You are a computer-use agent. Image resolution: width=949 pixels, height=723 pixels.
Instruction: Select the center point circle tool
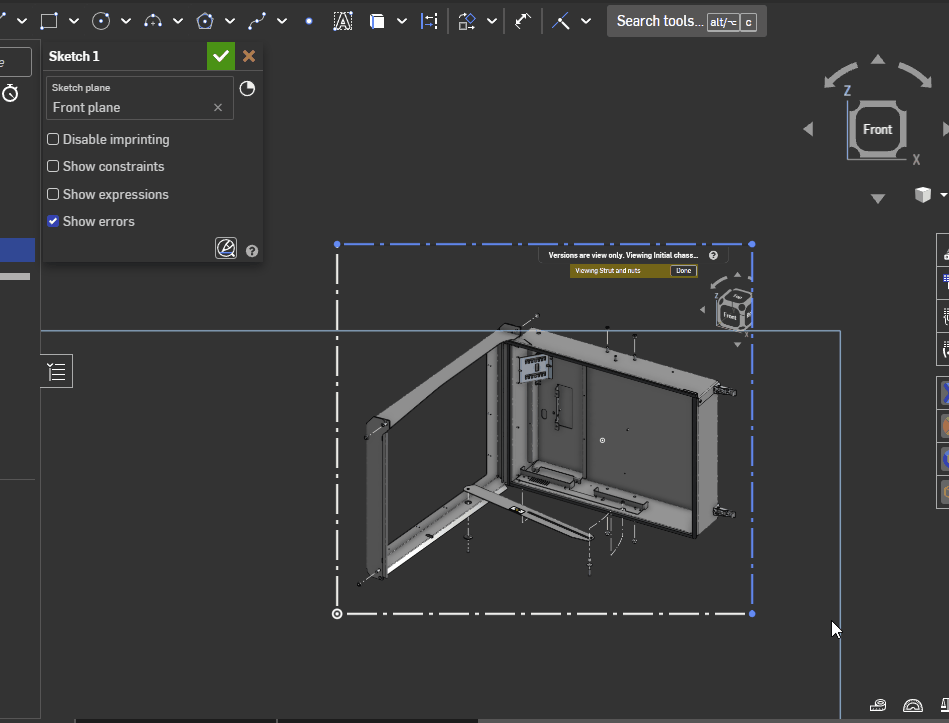pyautogui.click(x=101, y=21)
